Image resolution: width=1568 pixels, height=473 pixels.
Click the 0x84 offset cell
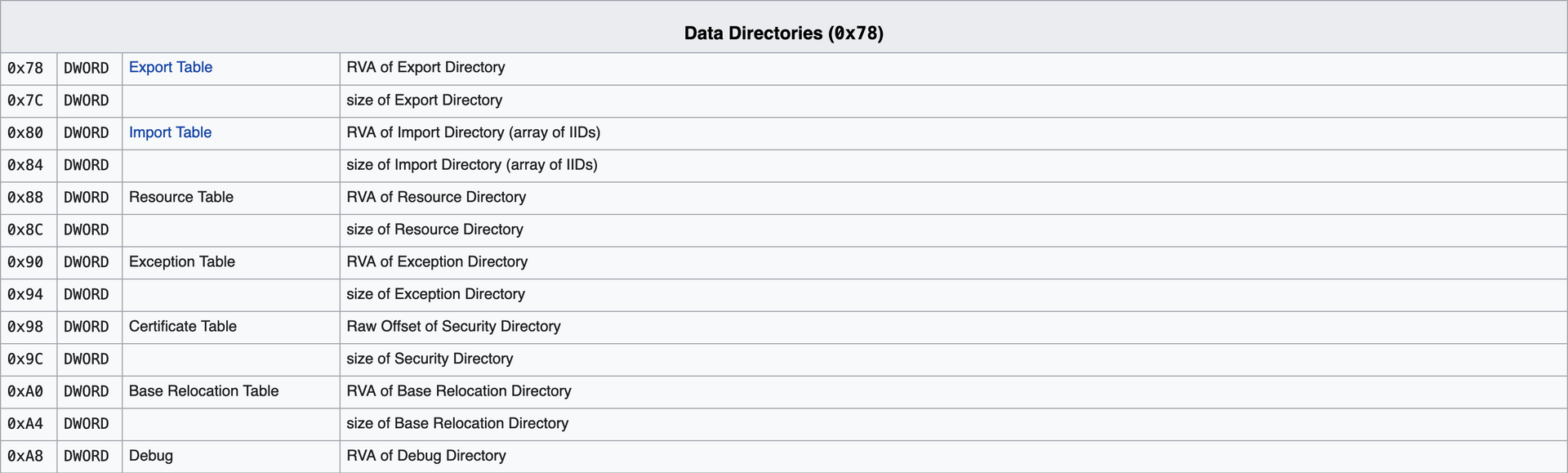[x=29, y=165]
